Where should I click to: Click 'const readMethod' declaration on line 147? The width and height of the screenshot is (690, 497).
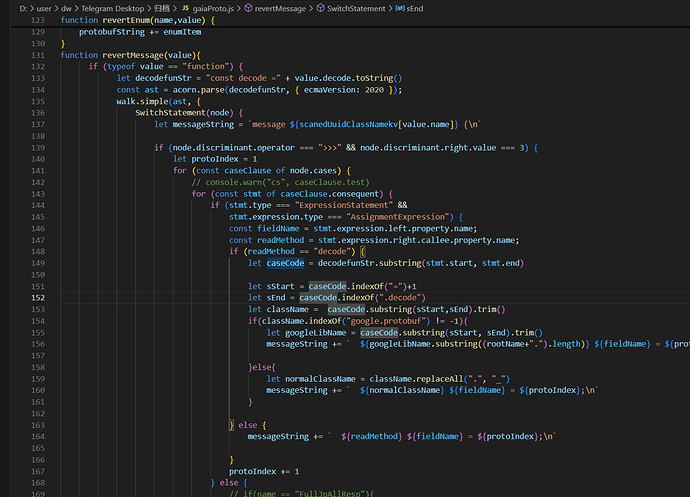coord(266,240)
